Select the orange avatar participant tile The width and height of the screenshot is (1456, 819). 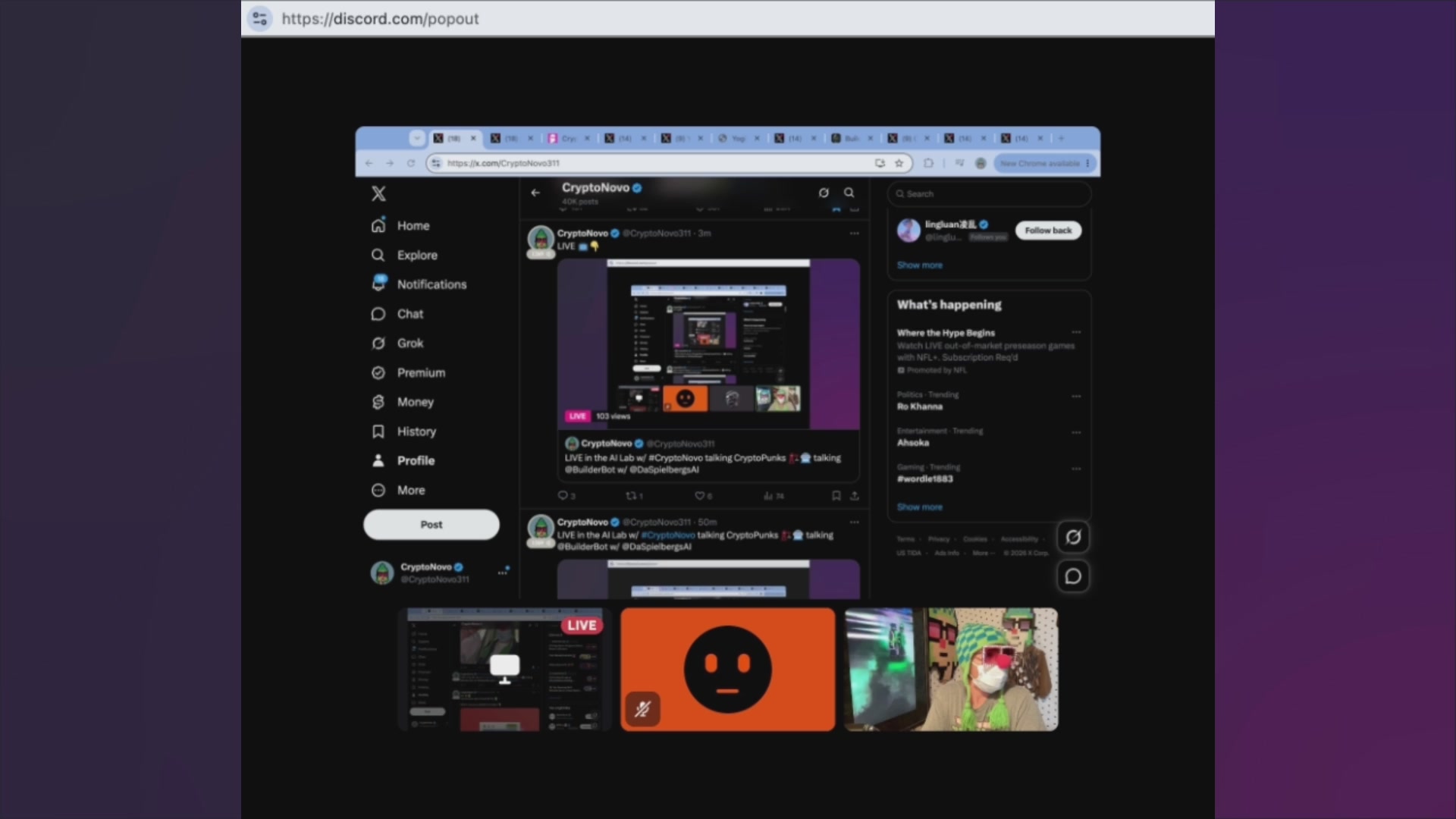click(x=728, y=670)
